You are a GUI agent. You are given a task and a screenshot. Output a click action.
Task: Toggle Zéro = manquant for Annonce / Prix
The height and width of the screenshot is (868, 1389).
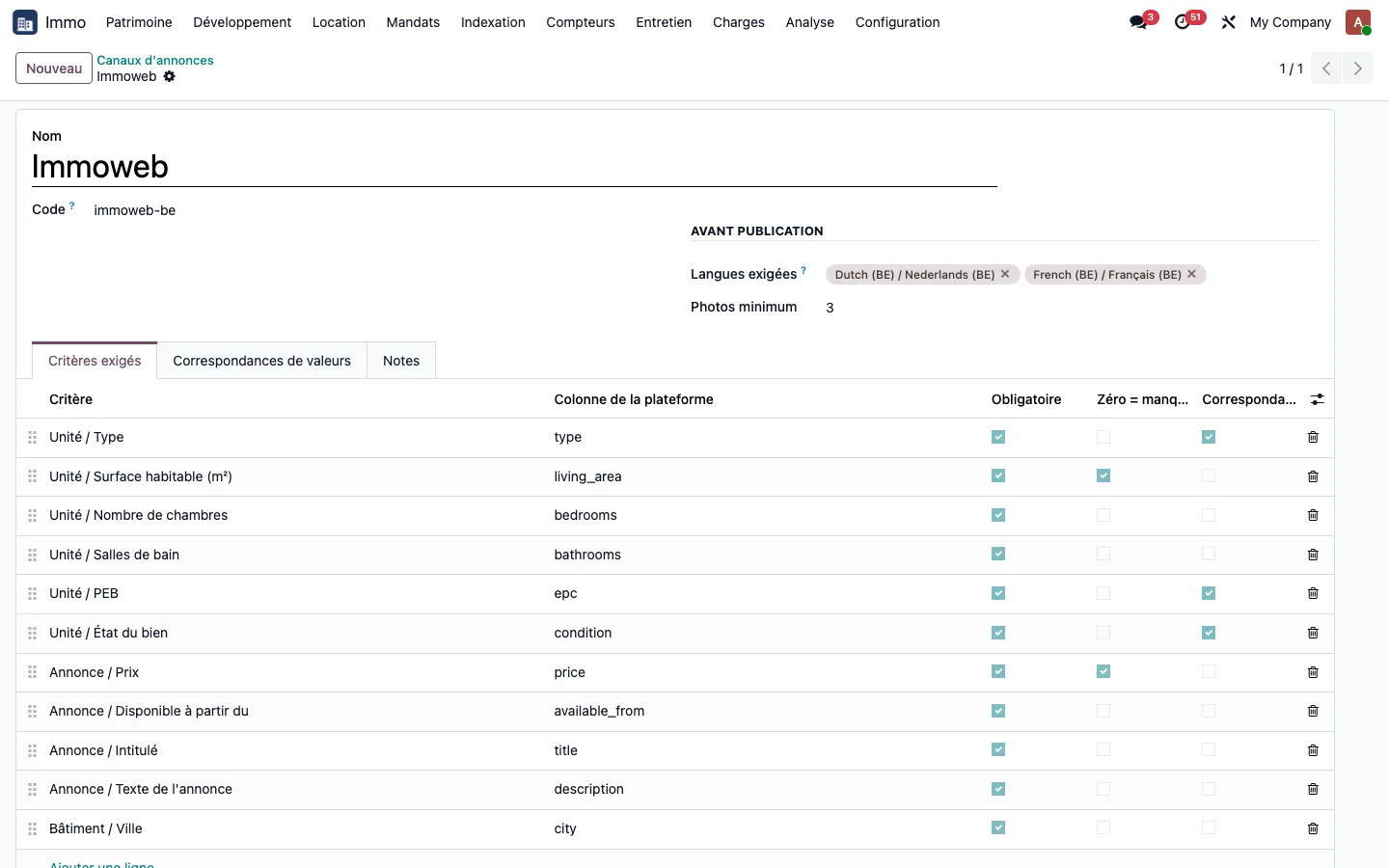[1103, 671]
